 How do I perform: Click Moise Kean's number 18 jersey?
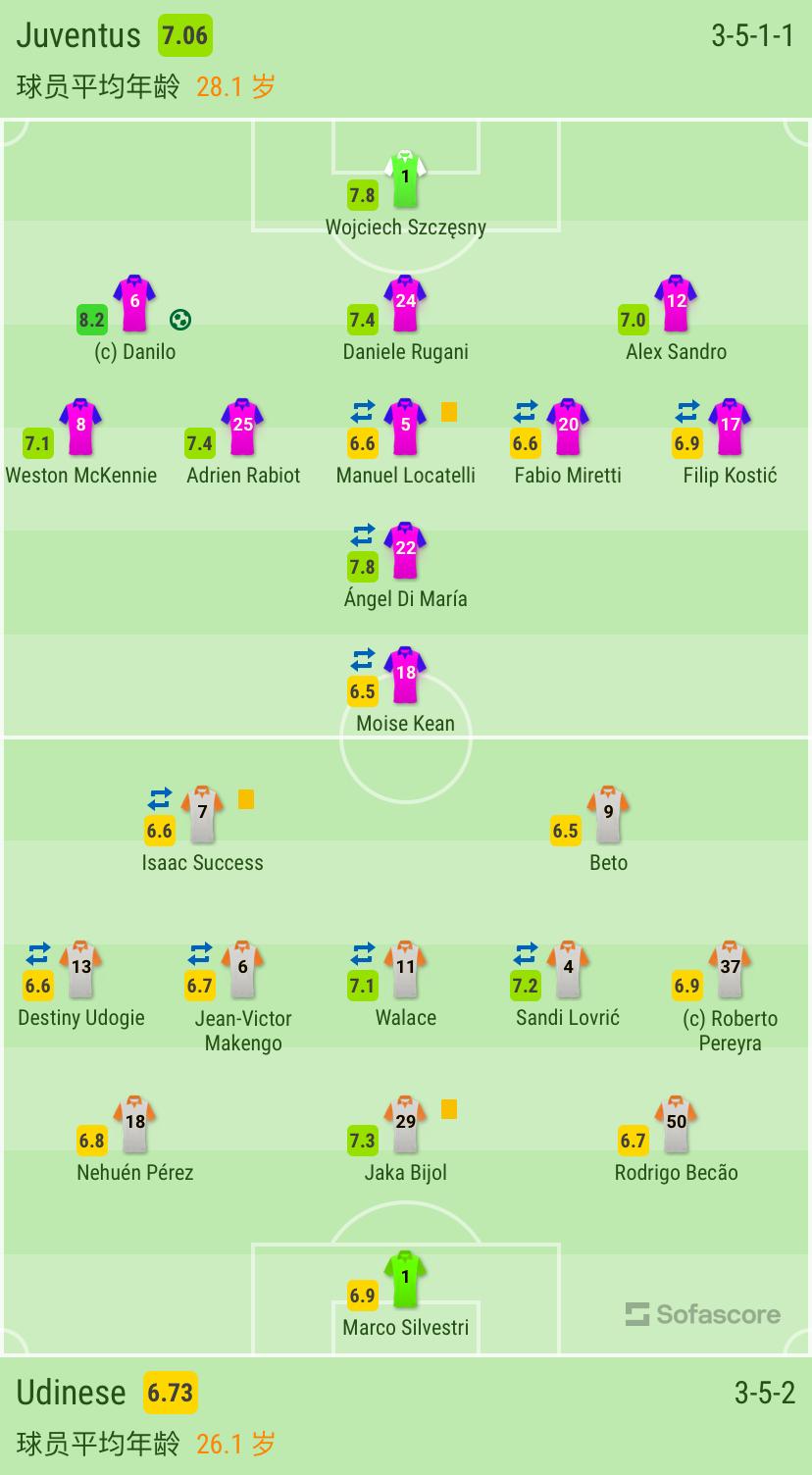click(405, 676)
